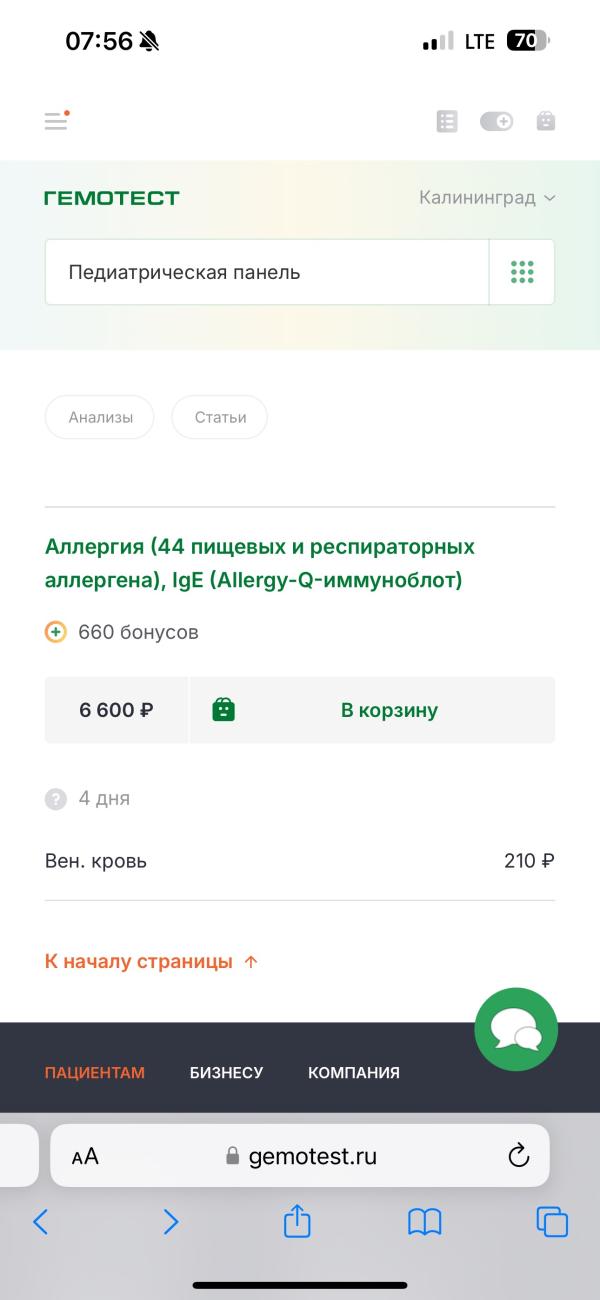The height and width of the screenshot is (1300, 600).
Task: Expand the Калининград city dropdown
Action: click(x=487, y=198)
